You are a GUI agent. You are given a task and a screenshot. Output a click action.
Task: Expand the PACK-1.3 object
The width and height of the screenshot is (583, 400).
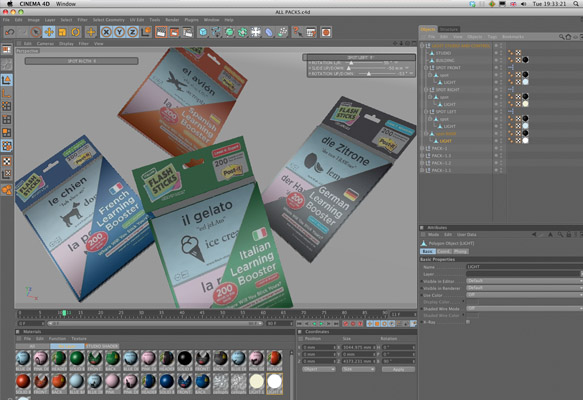pyautogui.click(x=422, y=156)
